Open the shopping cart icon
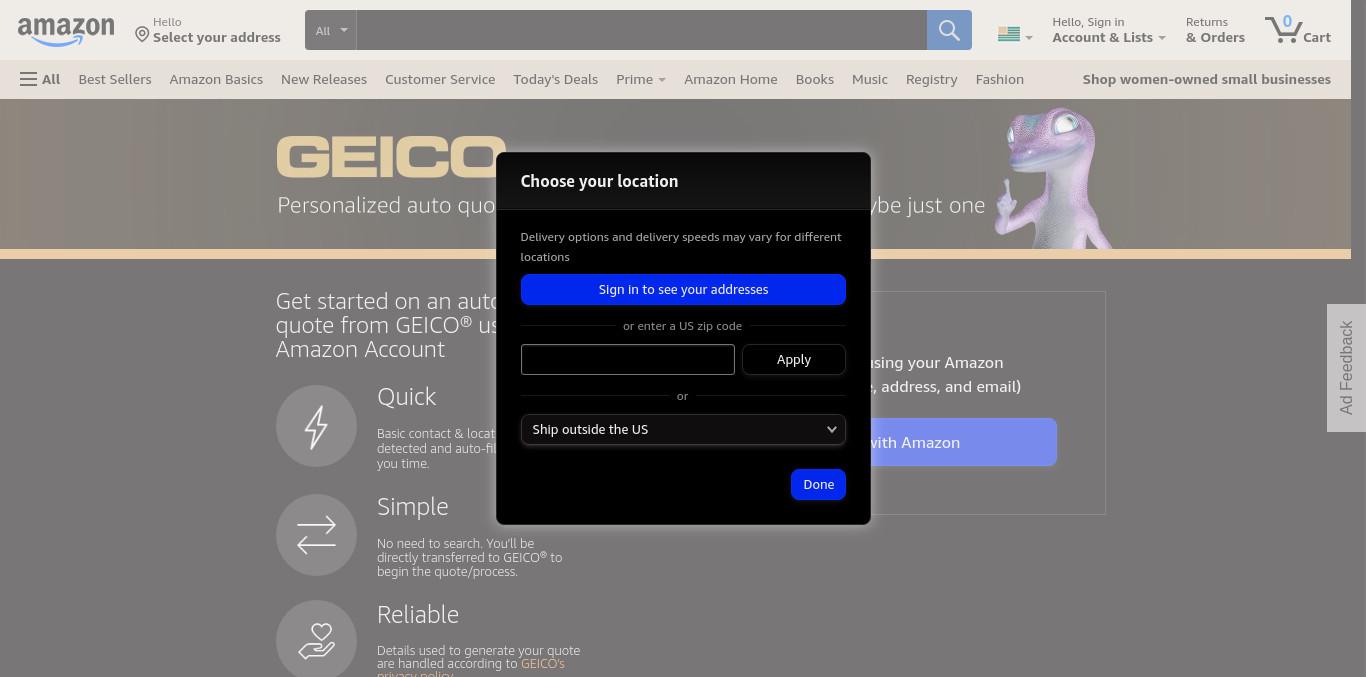This screenshot has height=677, width=1366. 1298,30
